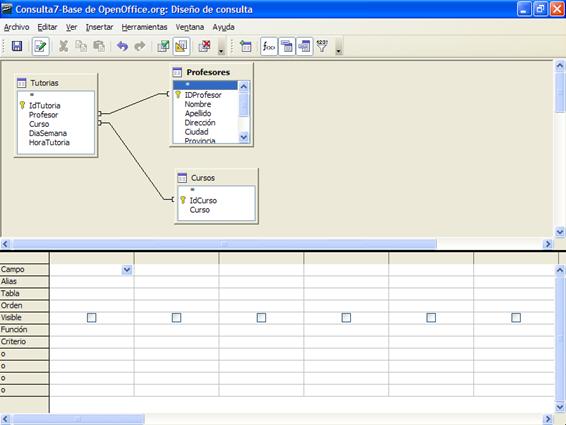This screenshot has height=425, width=566.
Task: Check Visible box in sixth grid column
Action: coord(516,317)
